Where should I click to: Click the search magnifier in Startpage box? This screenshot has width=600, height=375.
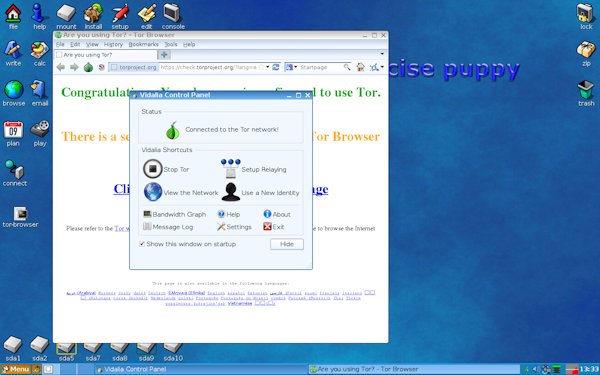pyautogui.click(x=347, y=67)
